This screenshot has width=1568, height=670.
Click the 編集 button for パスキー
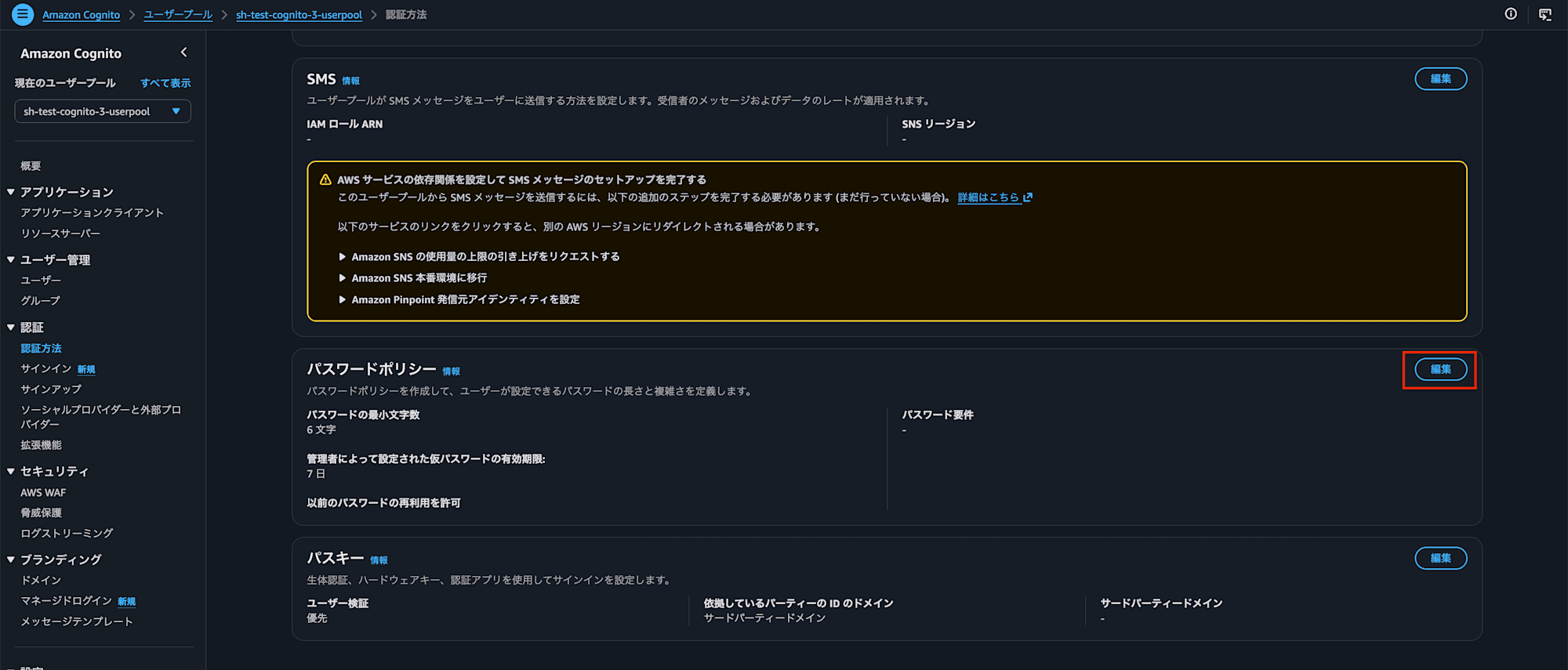click(x=1440, y=558)
